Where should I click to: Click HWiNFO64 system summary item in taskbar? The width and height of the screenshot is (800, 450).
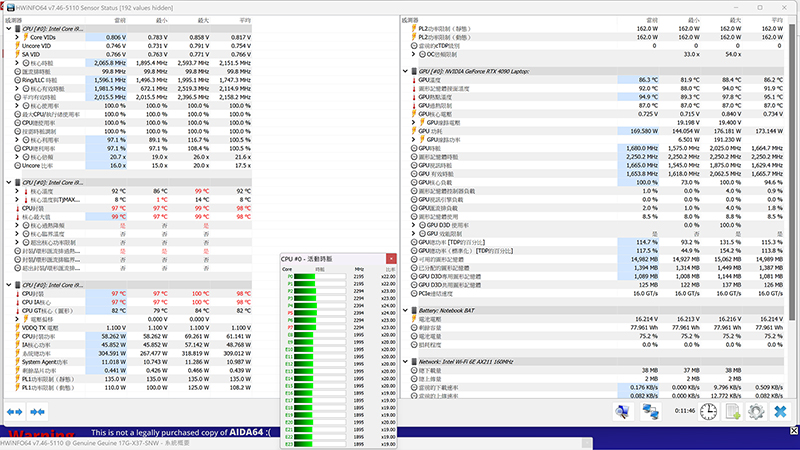pos(95,443)
